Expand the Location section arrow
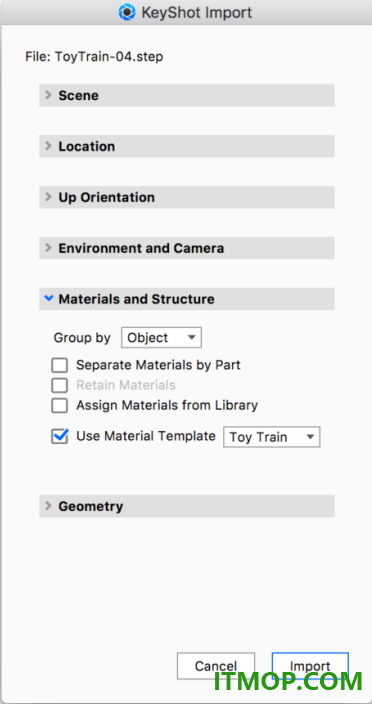This screenshot has width=372, height=704. coord(48,146)
